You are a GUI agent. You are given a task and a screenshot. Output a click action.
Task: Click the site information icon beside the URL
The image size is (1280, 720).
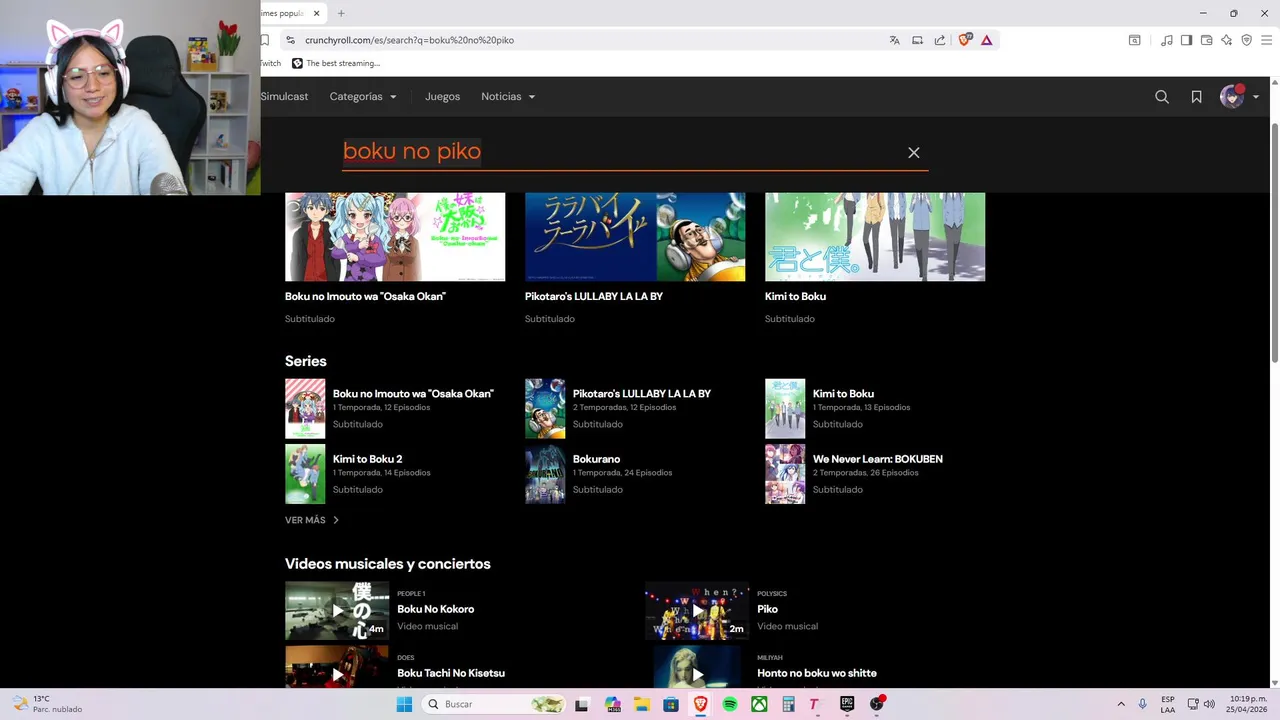pos(290,40)
